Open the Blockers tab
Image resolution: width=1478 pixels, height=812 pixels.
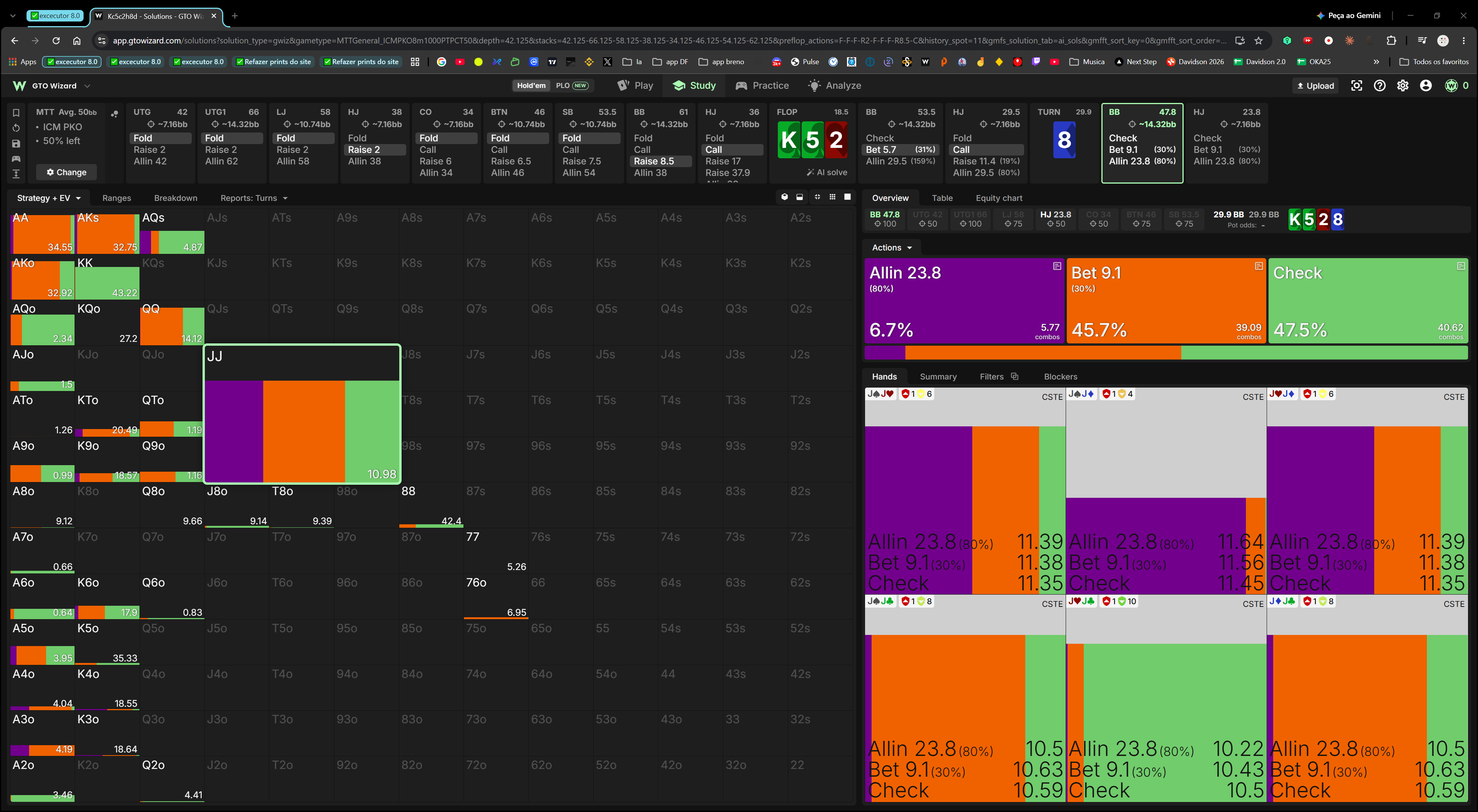(x=1060, y=377)
